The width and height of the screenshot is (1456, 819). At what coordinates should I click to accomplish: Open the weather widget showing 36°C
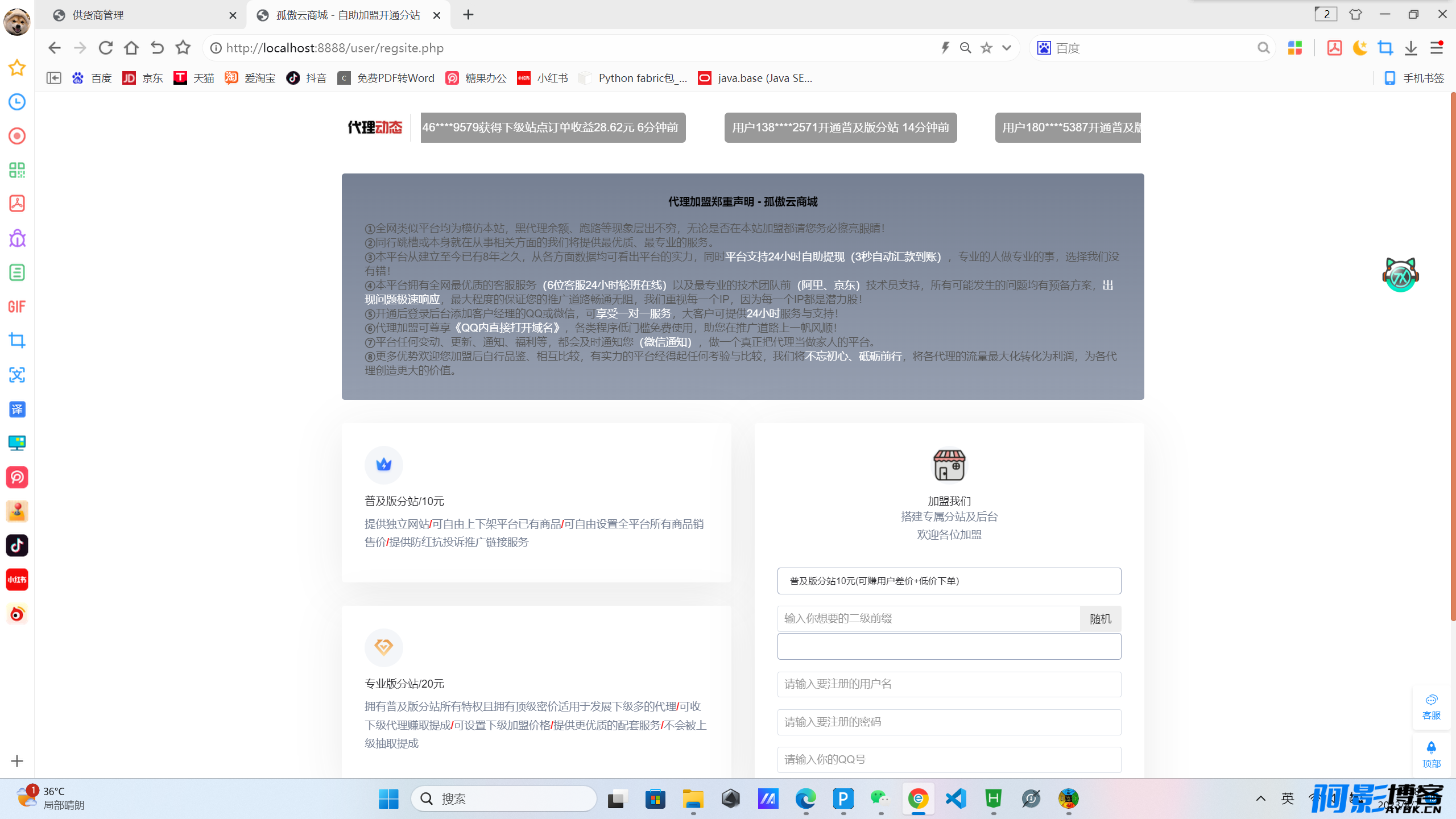point(50,799)
